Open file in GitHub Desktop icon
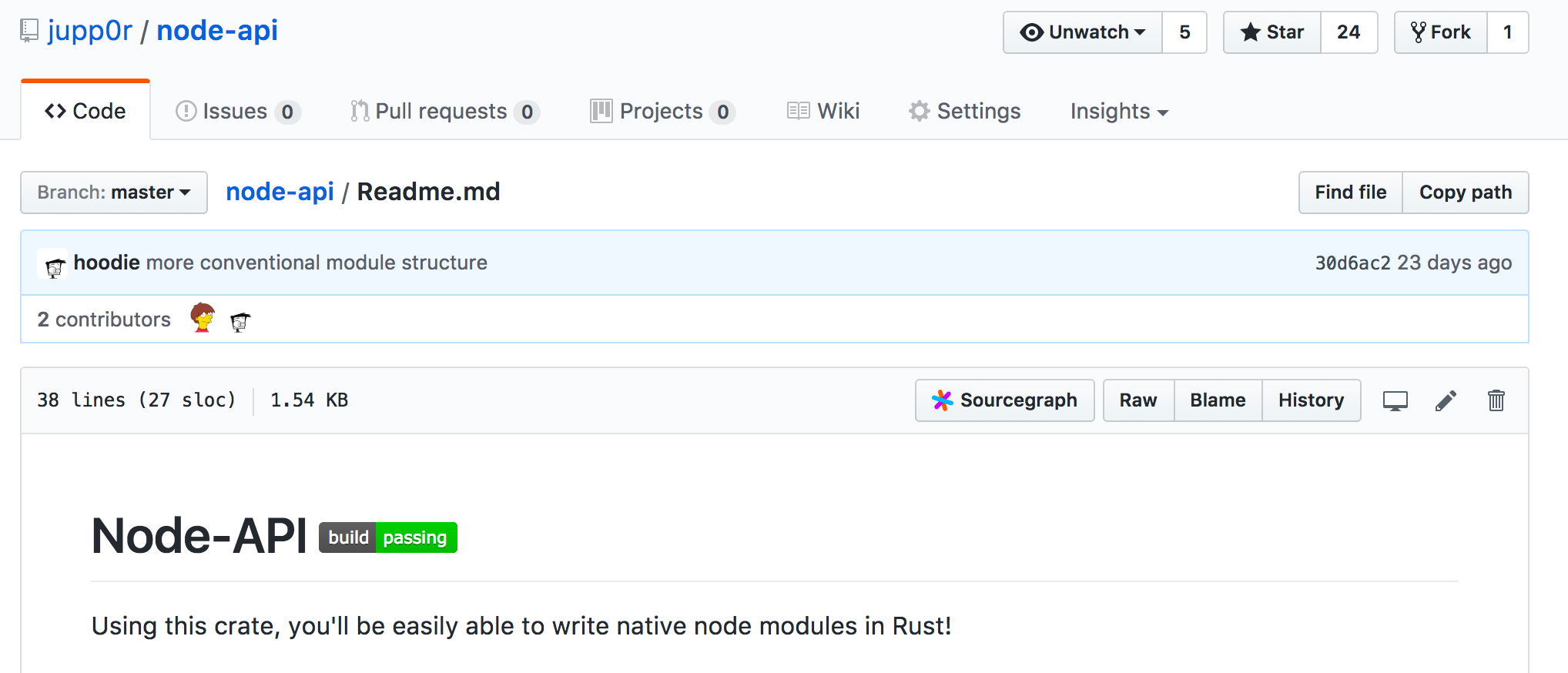The image size is (1568, 673). point(1395,401)
